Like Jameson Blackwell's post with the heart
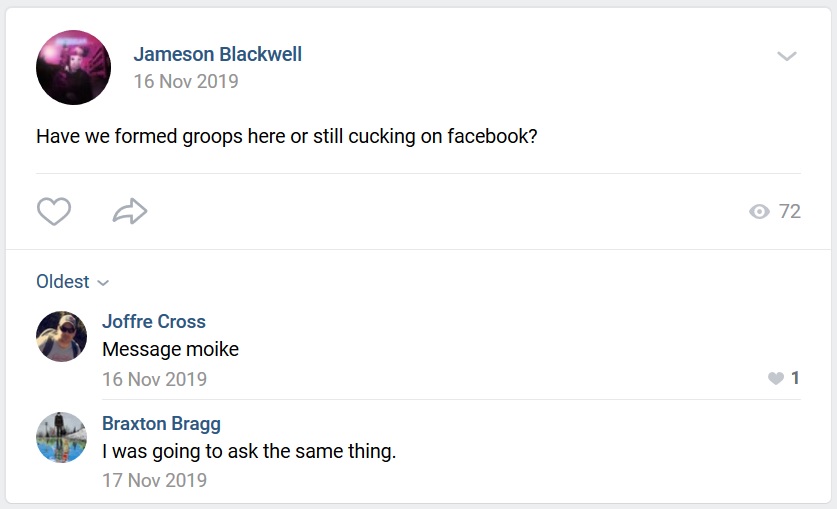Viewport: 837px width, 509px height. [54, 211]
